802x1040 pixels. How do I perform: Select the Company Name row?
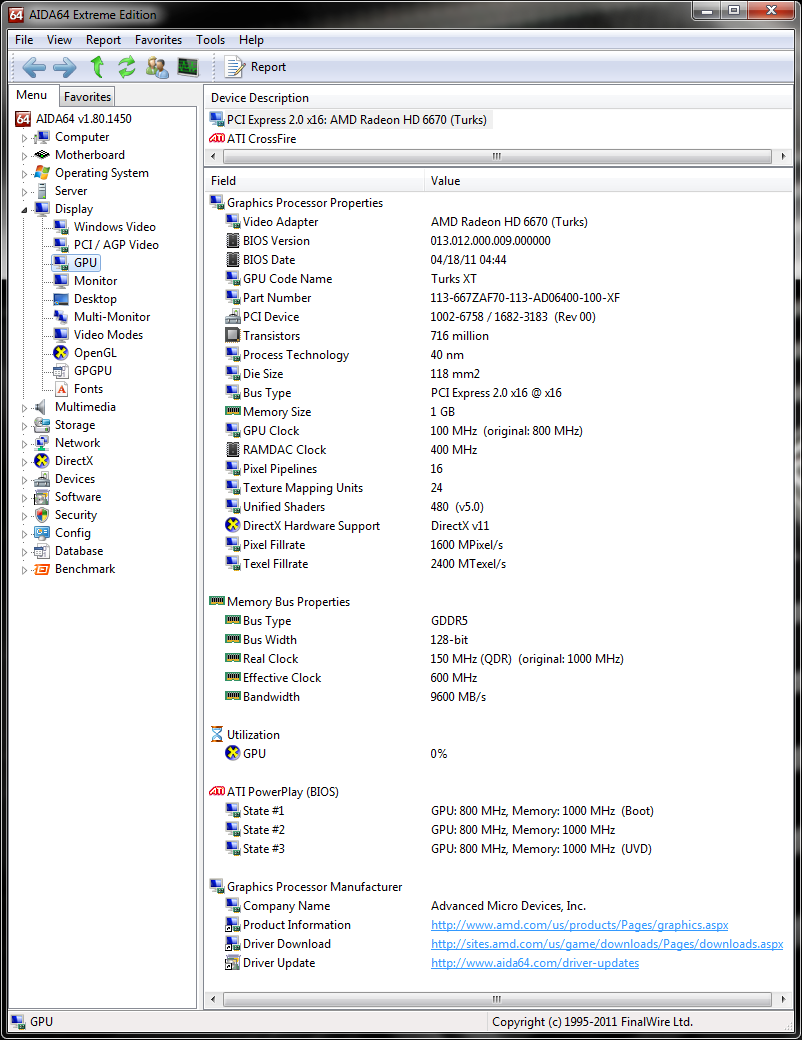(499, 905)
